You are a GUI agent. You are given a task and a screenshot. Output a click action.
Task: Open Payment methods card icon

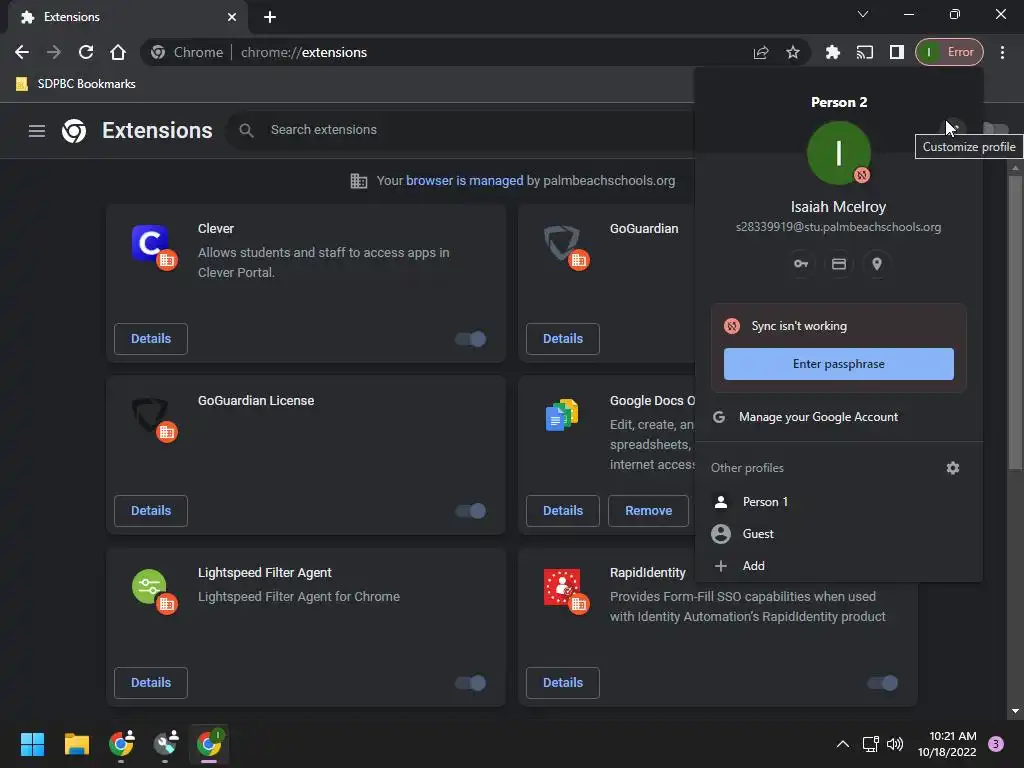click(x=839, y=264)
